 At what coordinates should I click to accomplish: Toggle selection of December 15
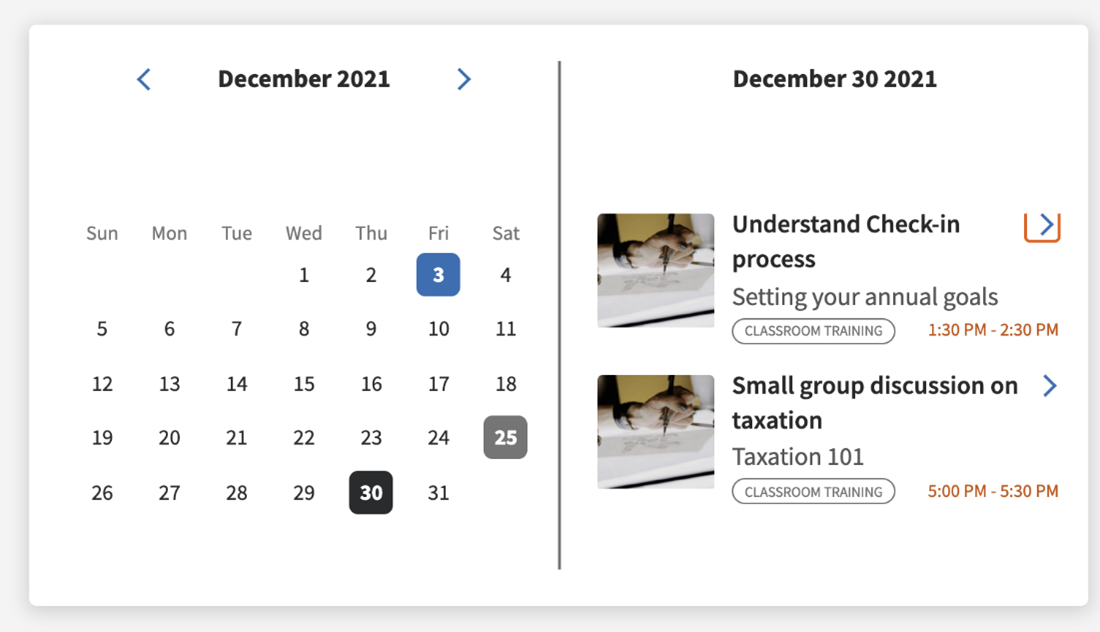pos(304,383)
